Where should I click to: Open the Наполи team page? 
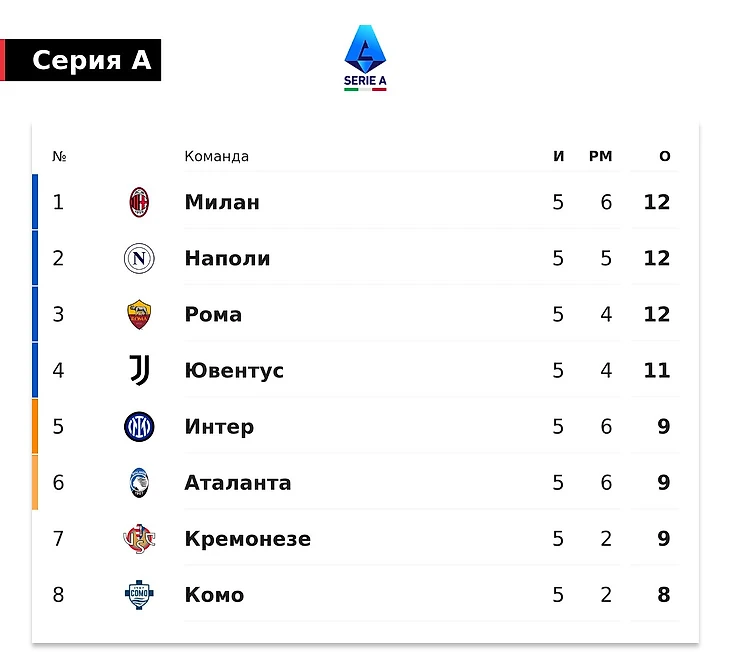coord(227,258)
